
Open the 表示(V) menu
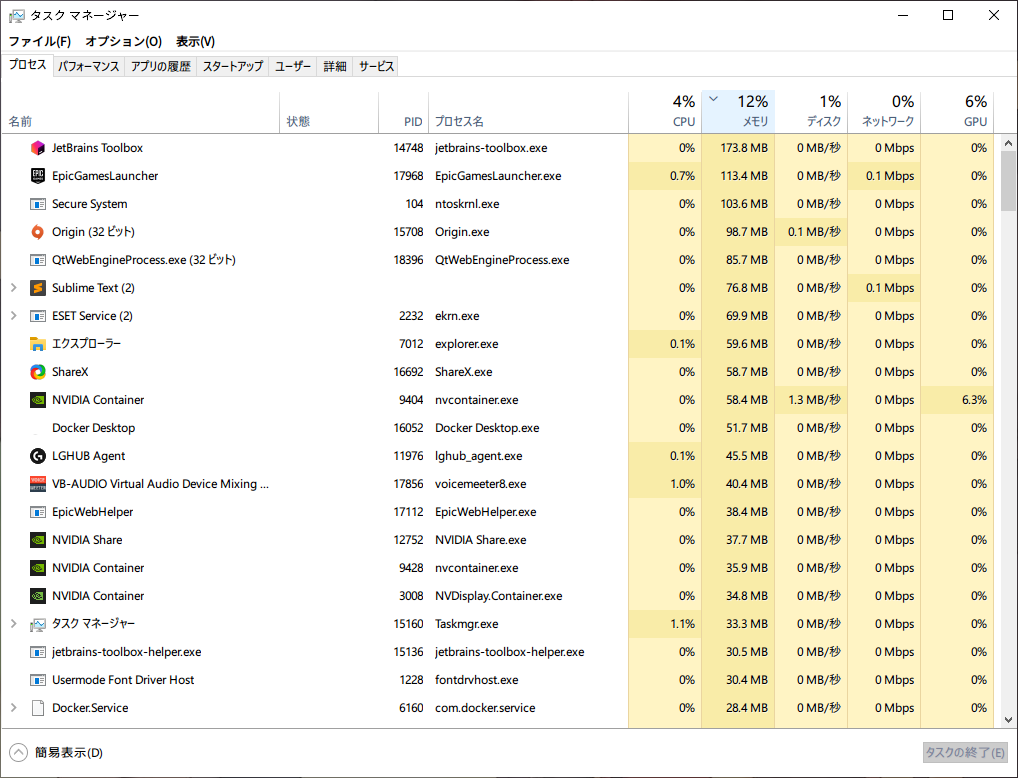[x=195, y=41]
